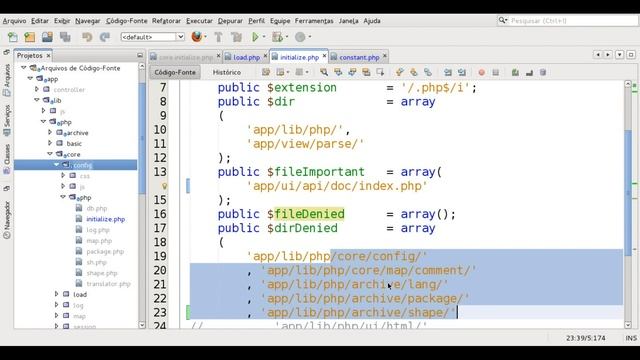The height and width of the screenshot is (360, 640).
Task: Toggle Bookmark icon in editor toolbar
Action: click(428, 72)
